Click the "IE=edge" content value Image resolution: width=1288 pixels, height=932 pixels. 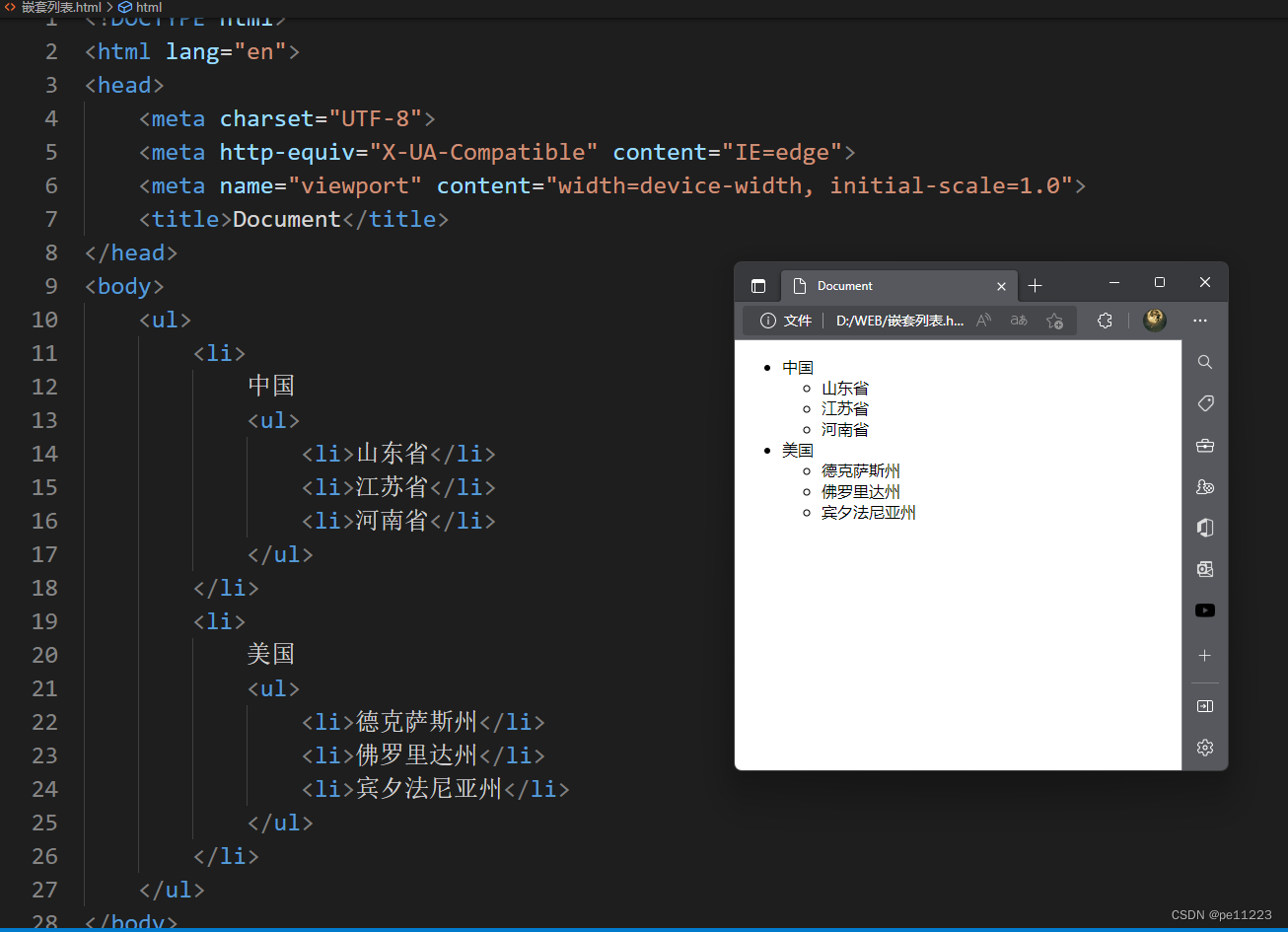(782, 152)
